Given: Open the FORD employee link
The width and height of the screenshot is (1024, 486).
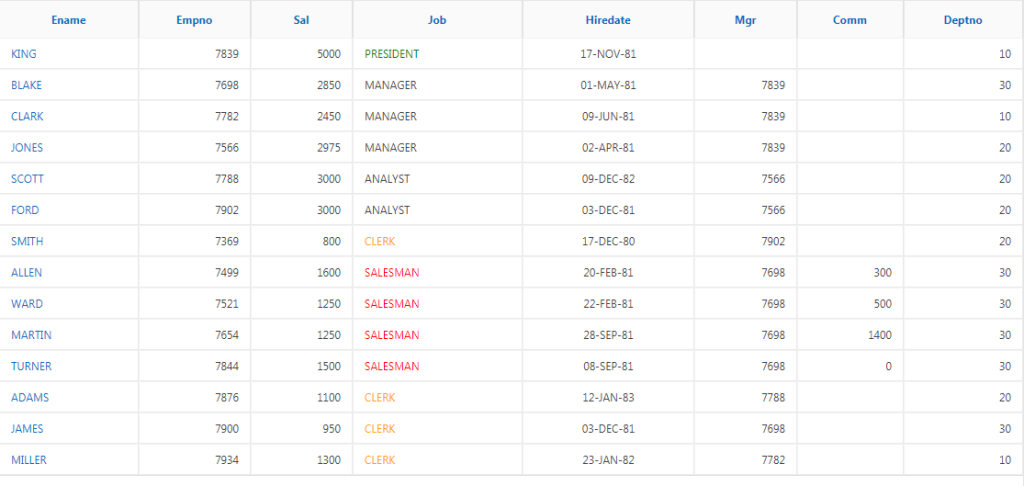Looking at the screenshot, I should 25,210.
